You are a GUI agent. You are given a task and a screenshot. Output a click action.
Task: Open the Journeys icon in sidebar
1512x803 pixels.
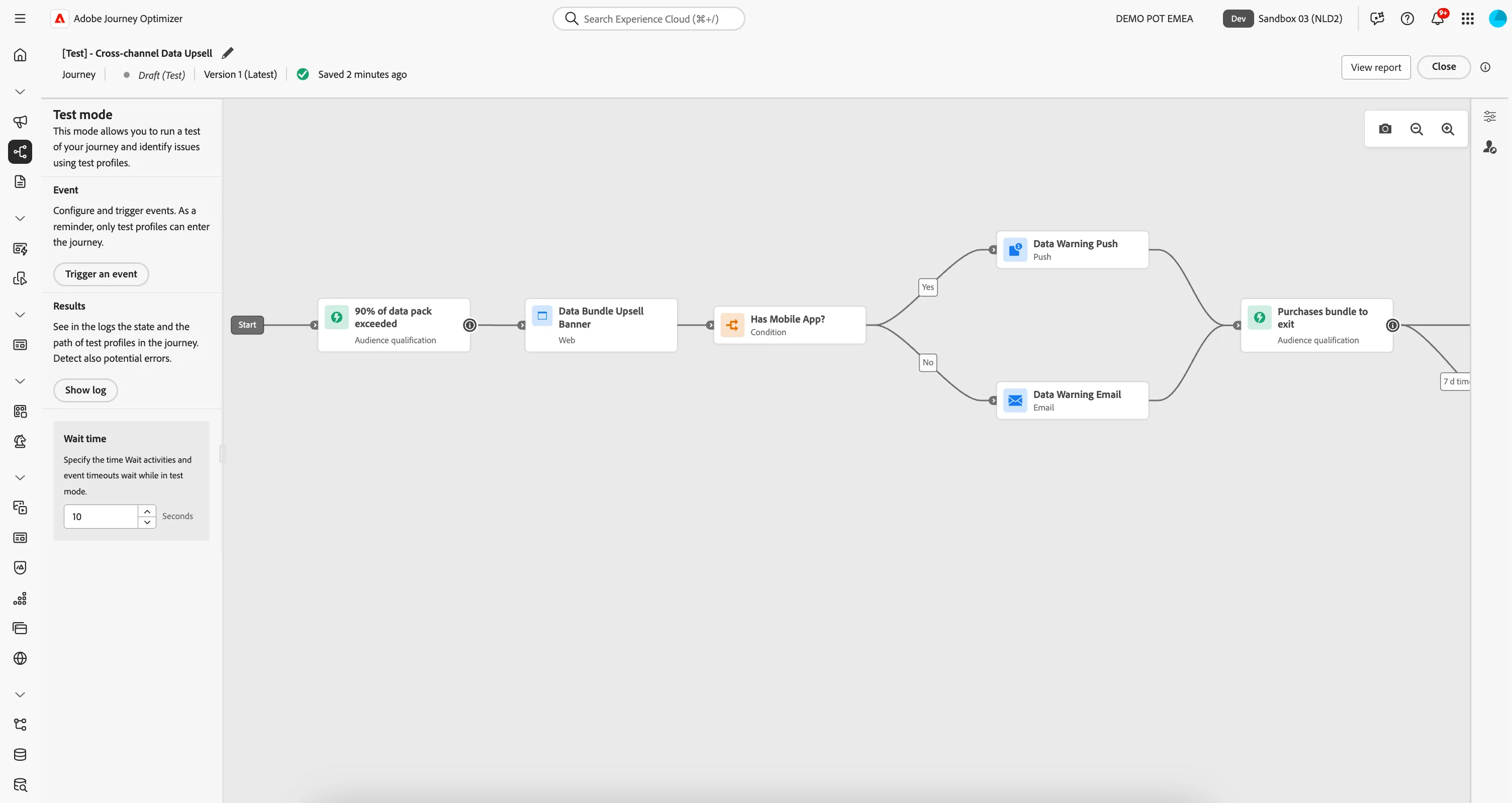20,151
